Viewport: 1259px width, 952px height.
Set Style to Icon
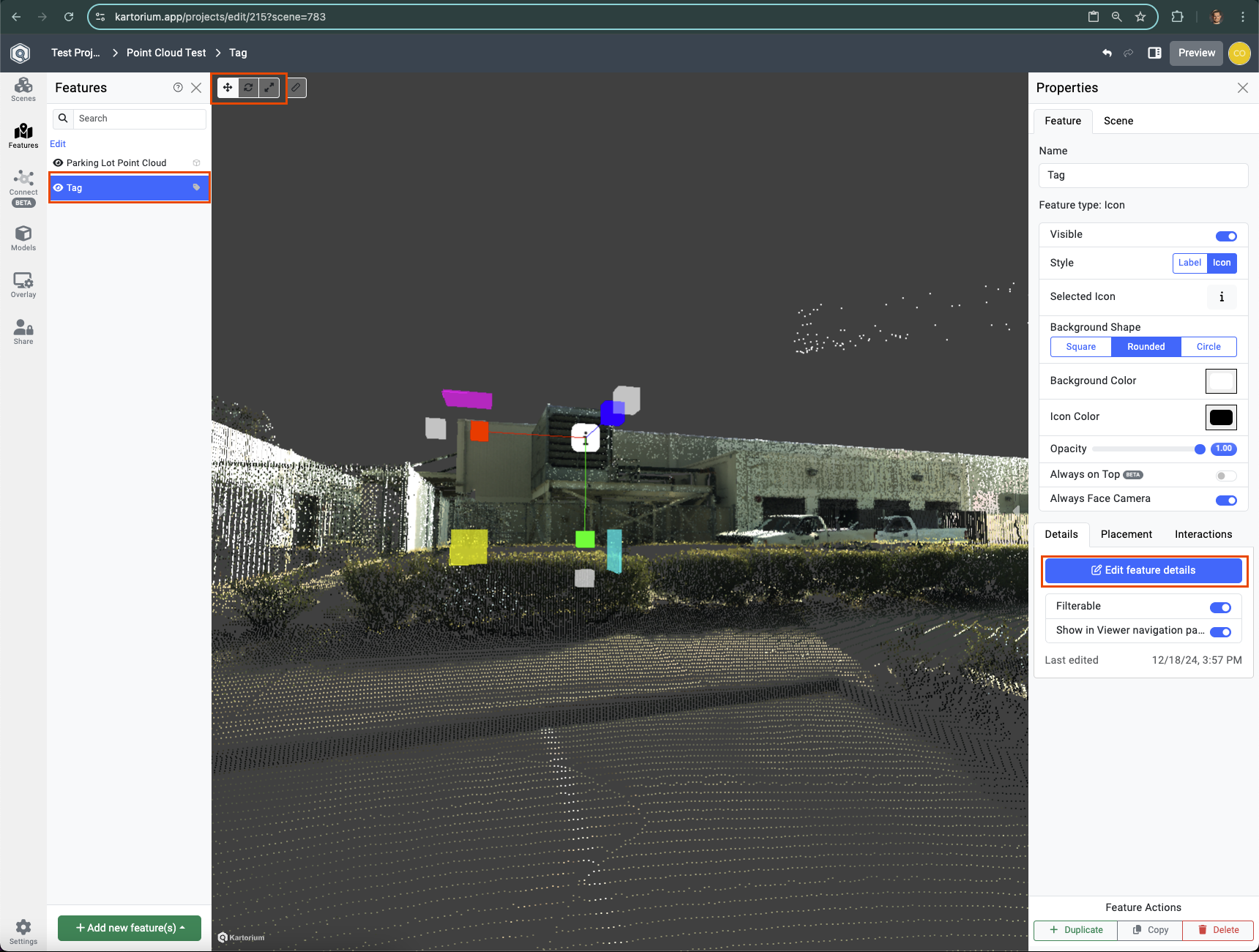pyautogui.click(x=1222, y=263)
